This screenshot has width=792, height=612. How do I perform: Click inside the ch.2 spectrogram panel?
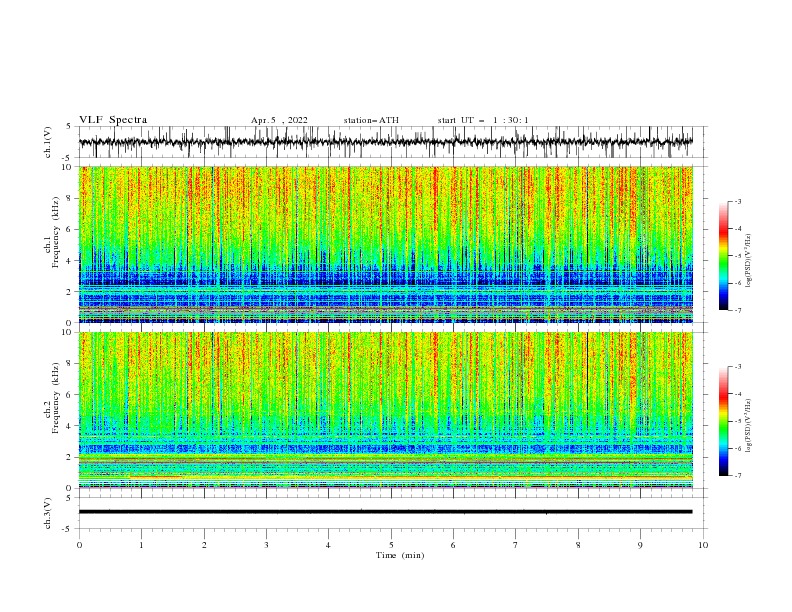[385, 410]
